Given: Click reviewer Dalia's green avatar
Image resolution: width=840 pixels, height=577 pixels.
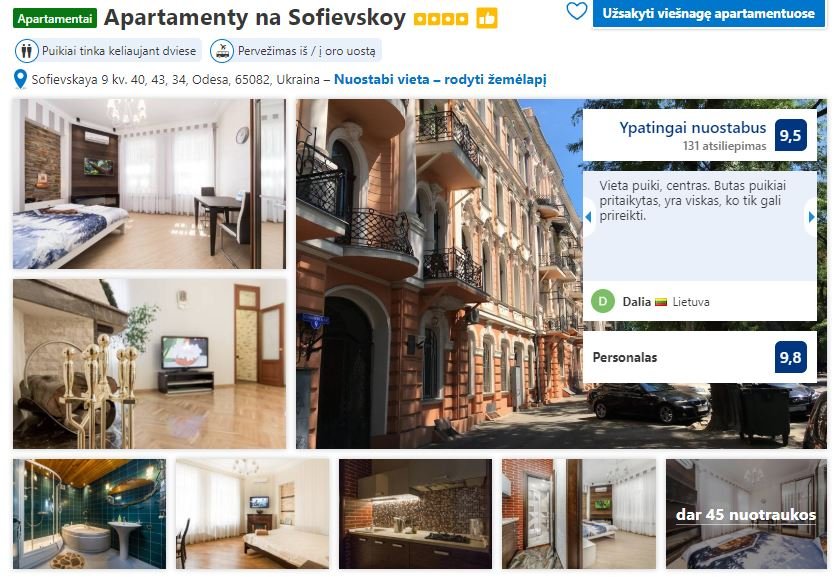Looking at the screenshot, I should pyautogui.click(x=603, y=301).
